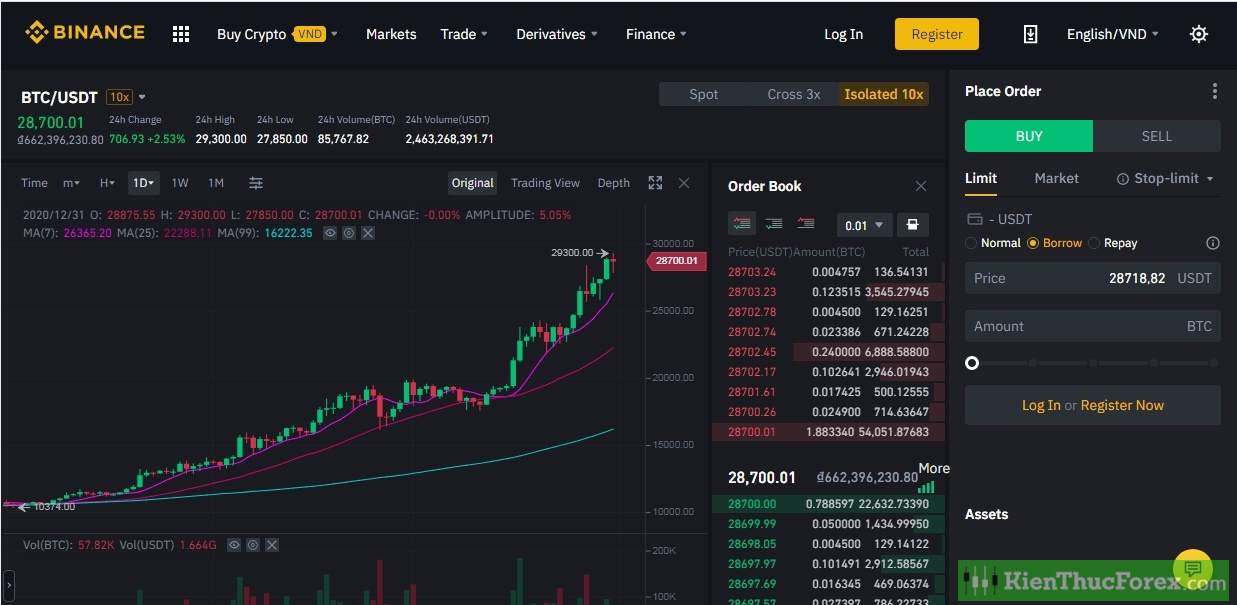This screenshot has width=1237, height=605.
Task: Click the yellow Register button
Action: coord(937,34)
